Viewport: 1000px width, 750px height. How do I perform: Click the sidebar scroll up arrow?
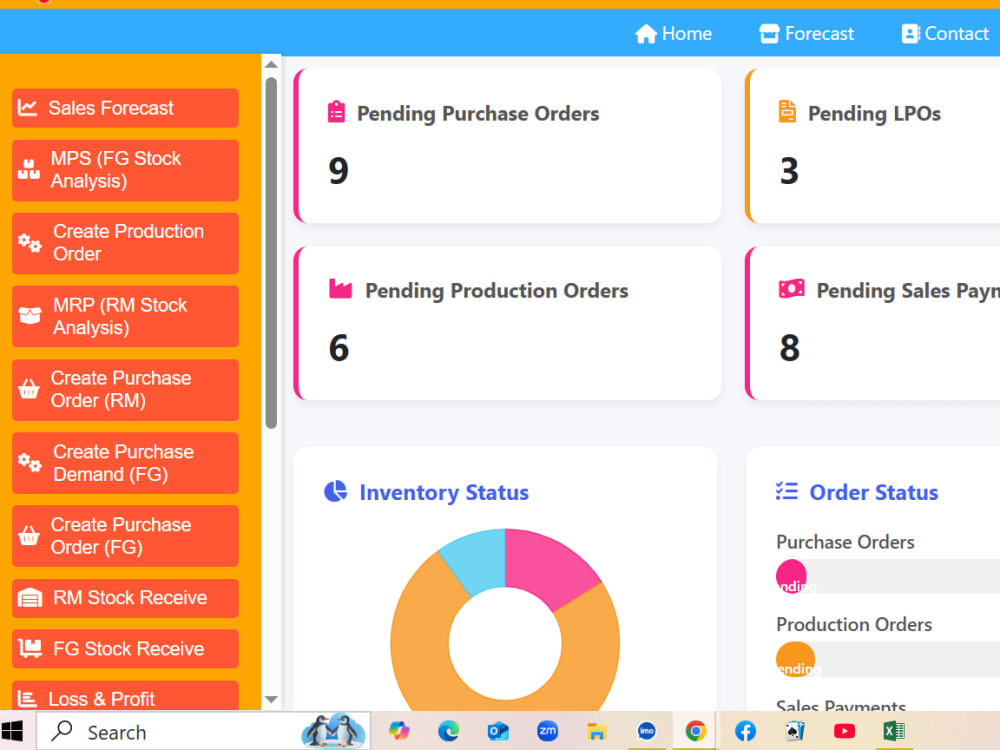pyautogui.click(x=271, y=64)
